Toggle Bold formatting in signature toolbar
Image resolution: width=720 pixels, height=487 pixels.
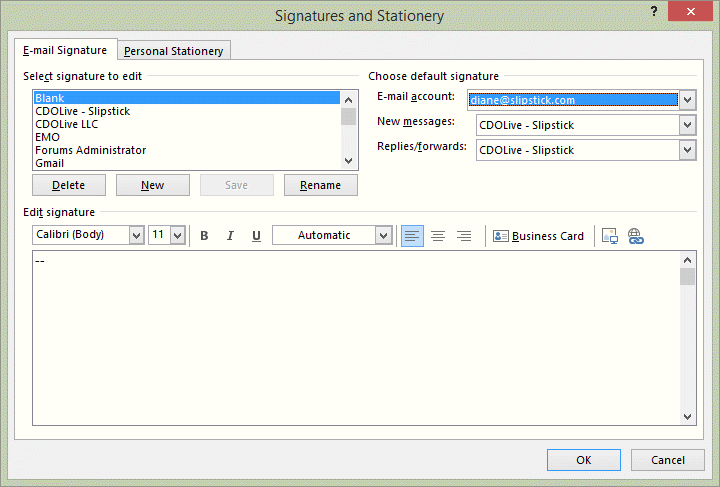204,236
